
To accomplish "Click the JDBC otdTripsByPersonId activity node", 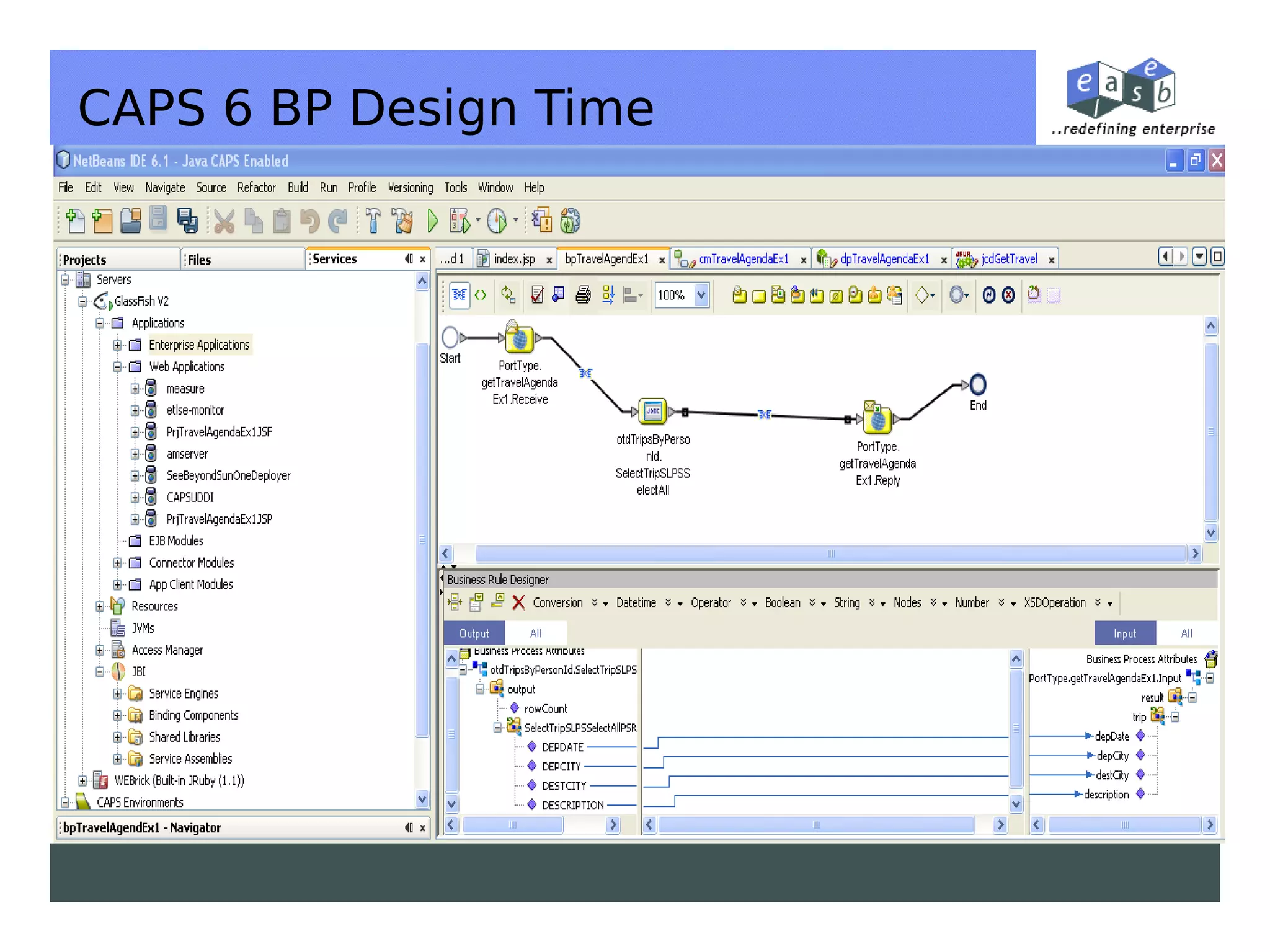I will click(652, 412).
